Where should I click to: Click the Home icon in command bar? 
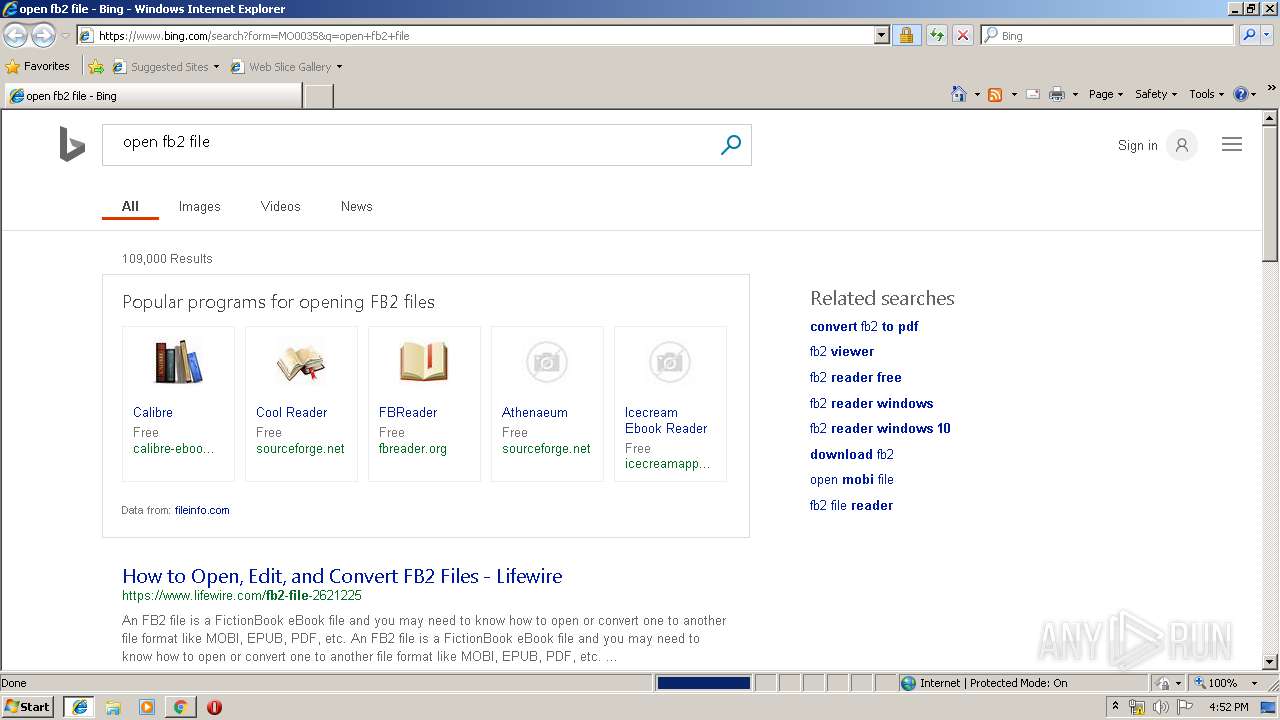click(x=959, y=94)
